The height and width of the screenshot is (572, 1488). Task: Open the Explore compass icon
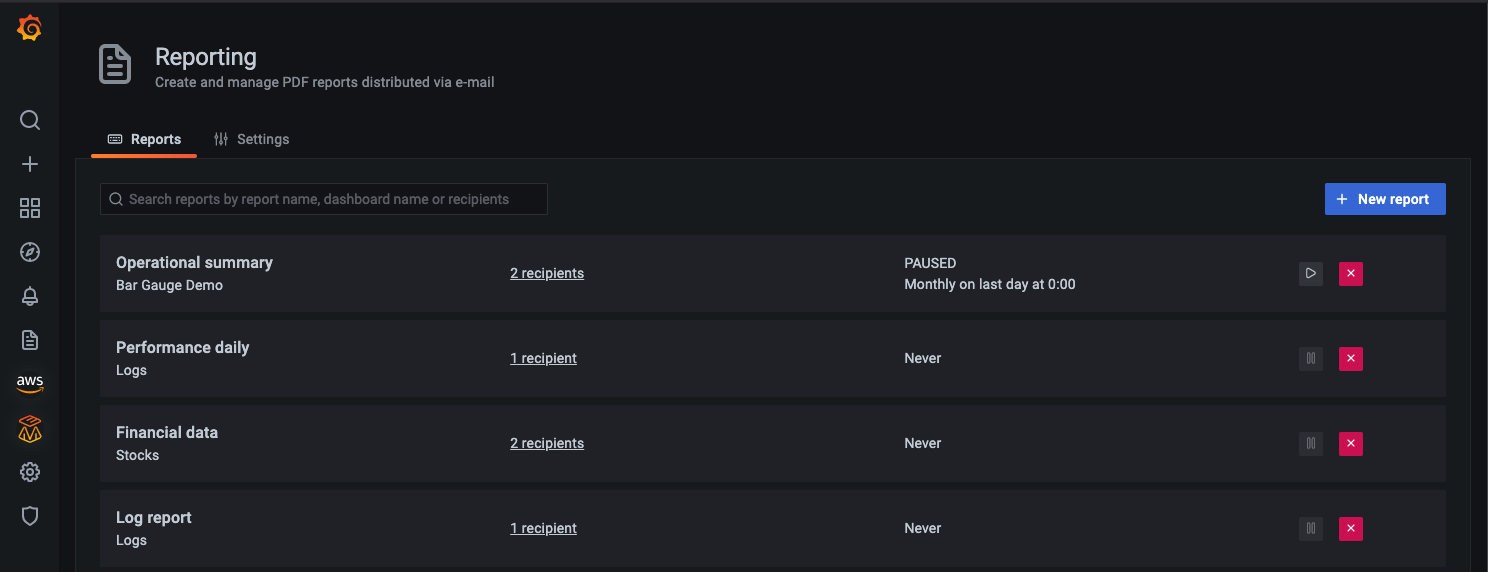pyautogui.click(x=30, y=252)
